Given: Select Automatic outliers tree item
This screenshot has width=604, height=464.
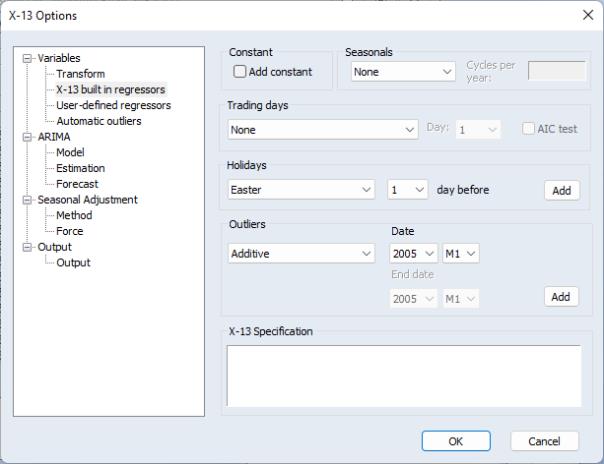Looking at the screenshot, I should coord(99,121).
